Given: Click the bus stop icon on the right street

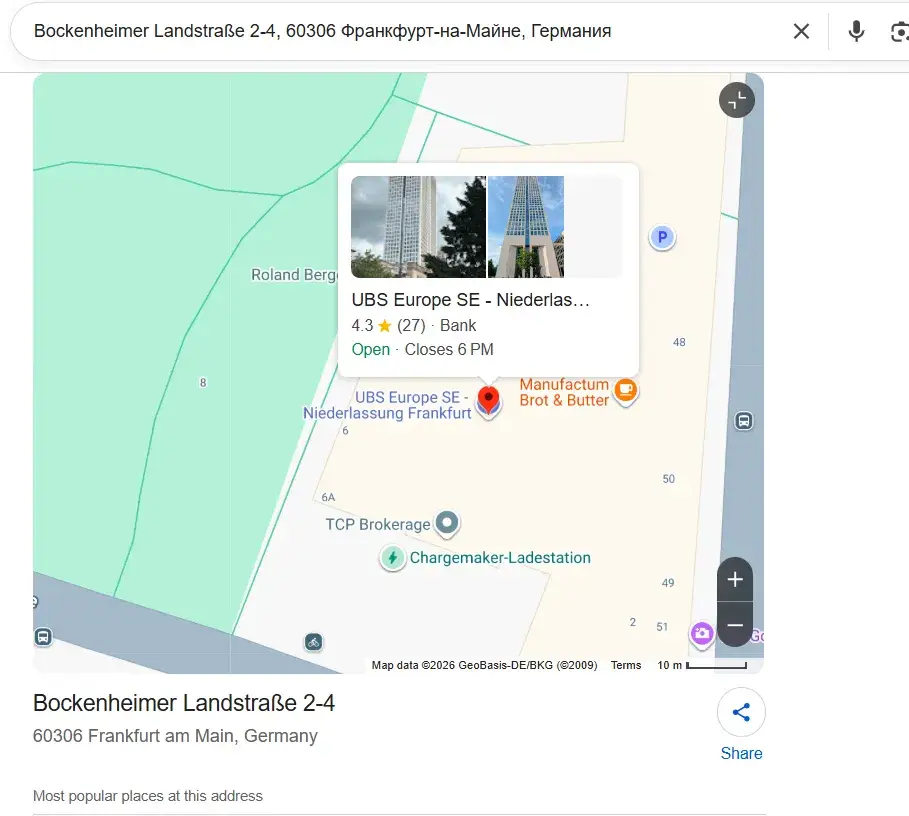Looking at the screenshot, I should tap(744, 421).
